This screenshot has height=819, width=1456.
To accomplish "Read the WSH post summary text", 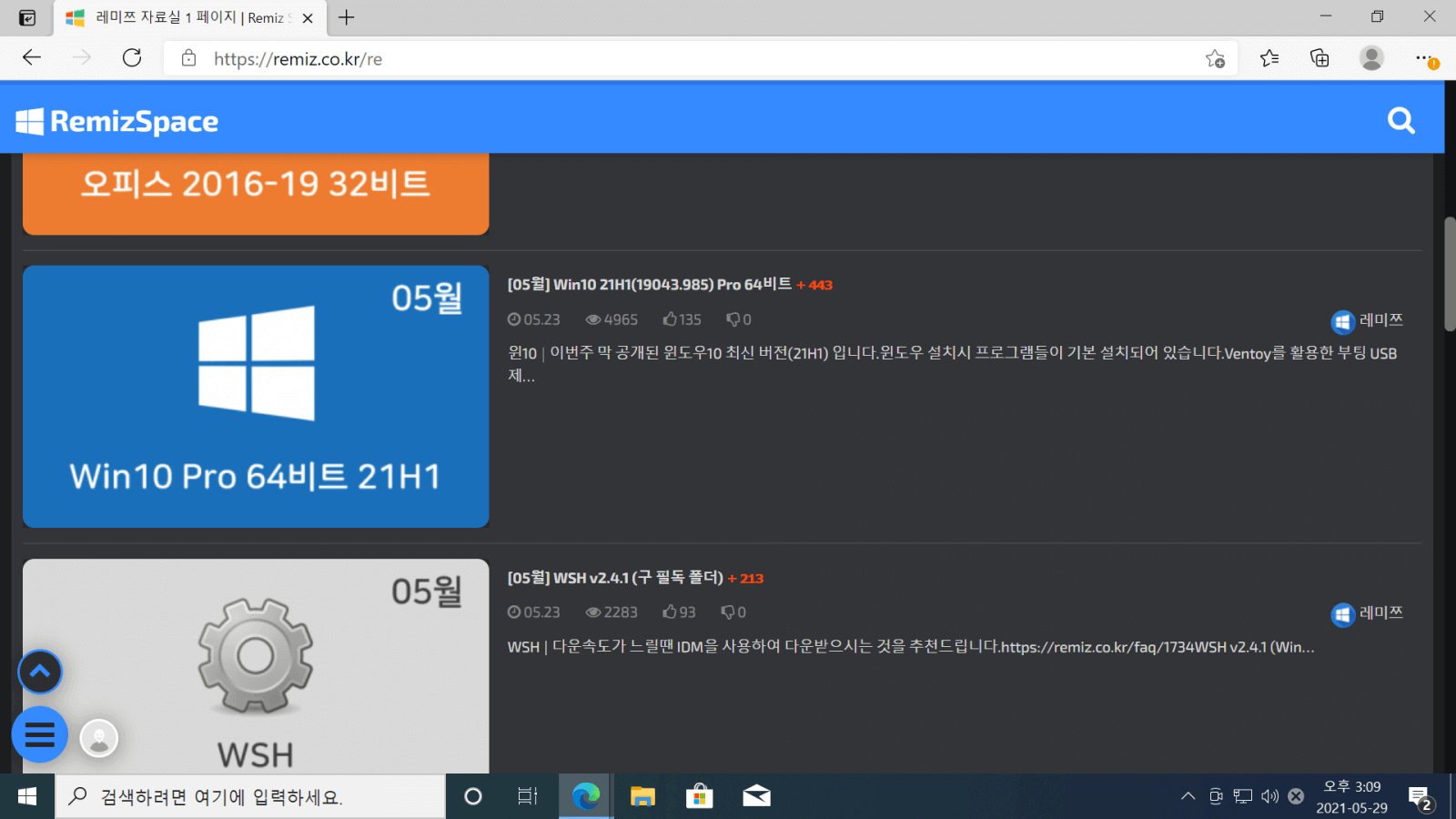I will click(x=911, y=647).
